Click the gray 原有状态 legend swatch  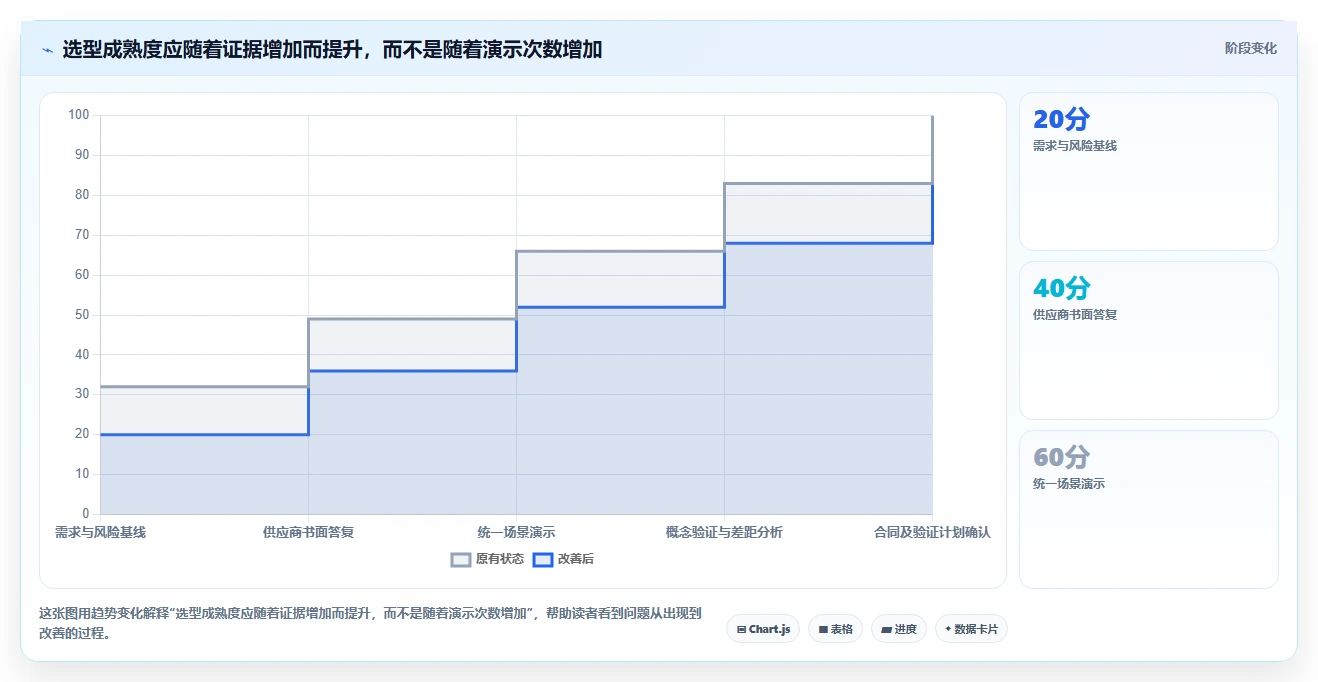tap(461, 560)
